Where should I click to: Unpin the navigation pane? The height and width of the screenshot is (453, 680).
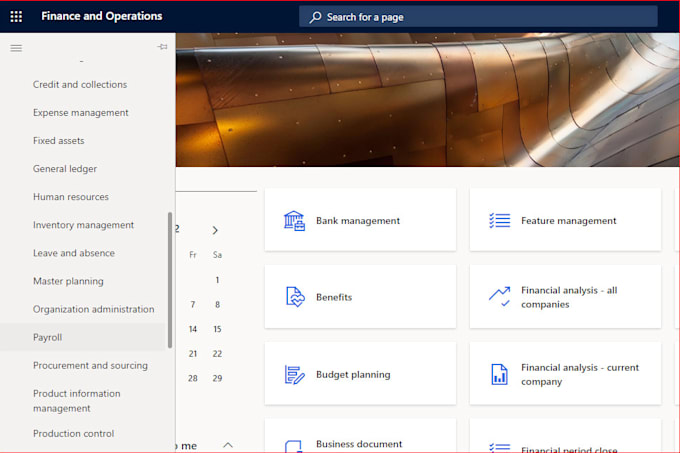click(x=162, y=48)
